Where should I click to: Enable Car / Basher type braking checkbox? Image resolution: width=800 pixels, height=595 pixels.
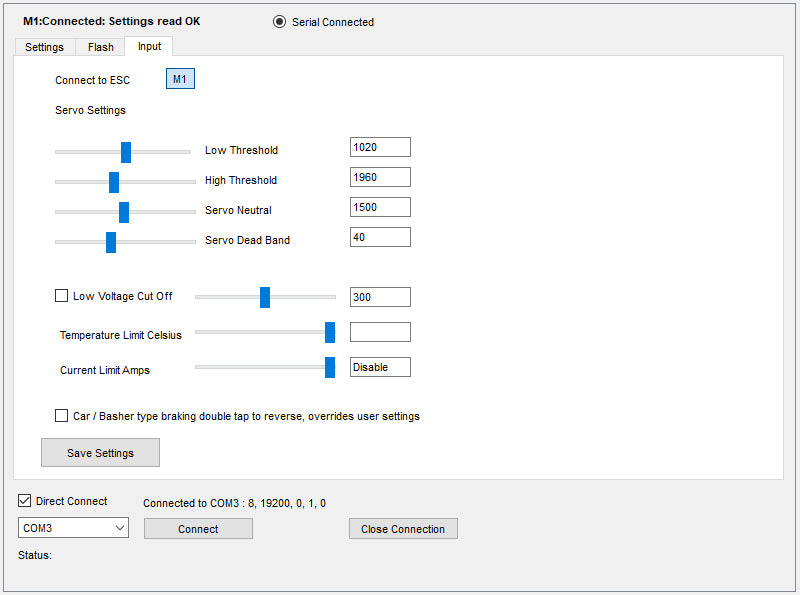pyautogui.click(x=61, y=416)
